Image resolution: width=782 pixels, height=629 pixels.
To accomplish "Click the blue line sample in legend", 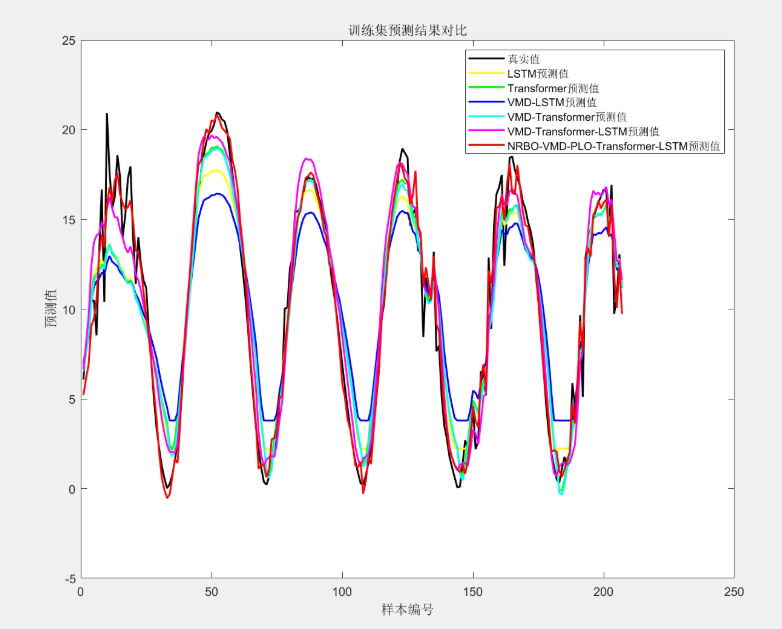I will click(x=486, y=102).
